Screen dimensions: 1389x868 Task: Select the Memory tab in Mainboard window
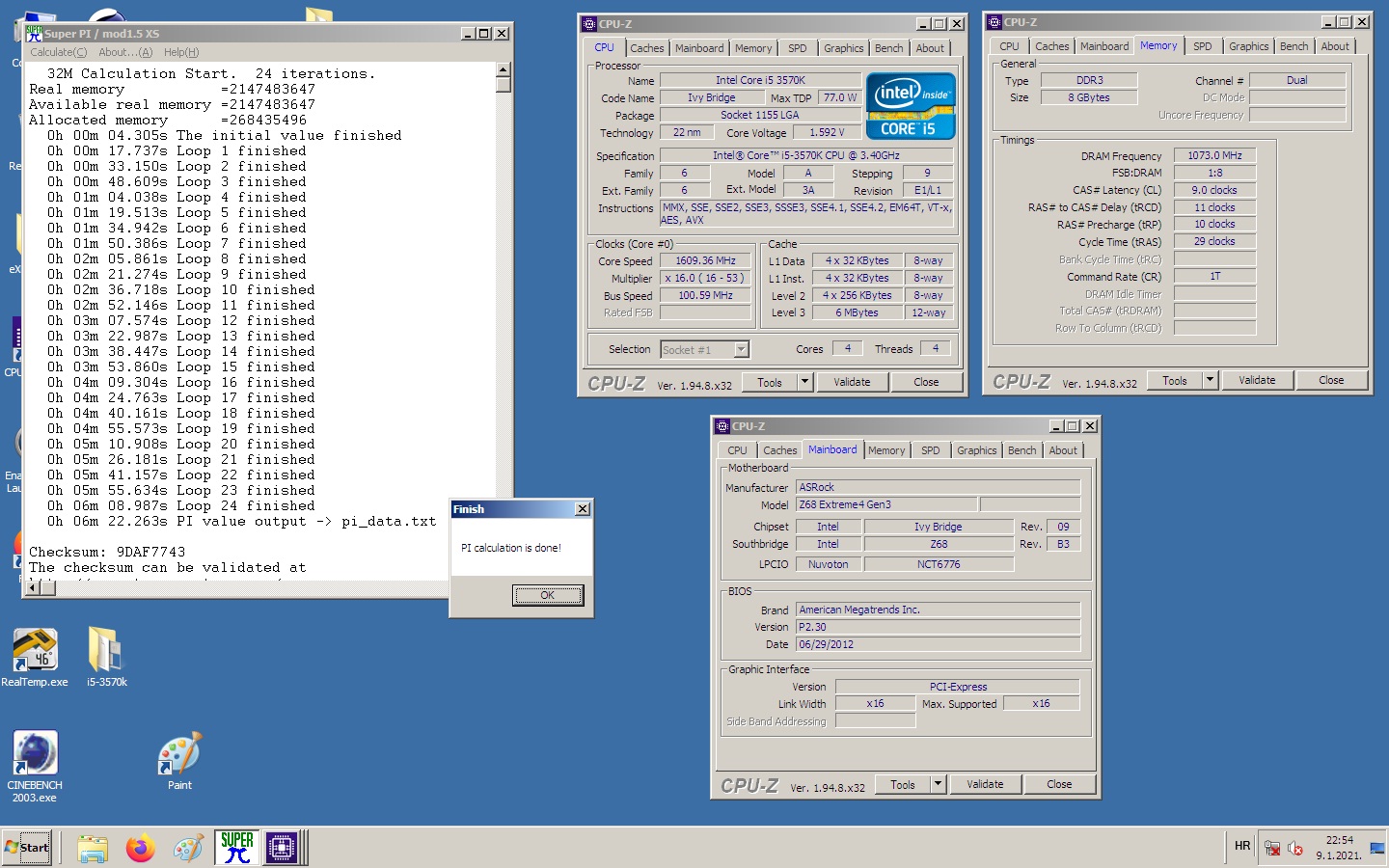pos(886,450)
